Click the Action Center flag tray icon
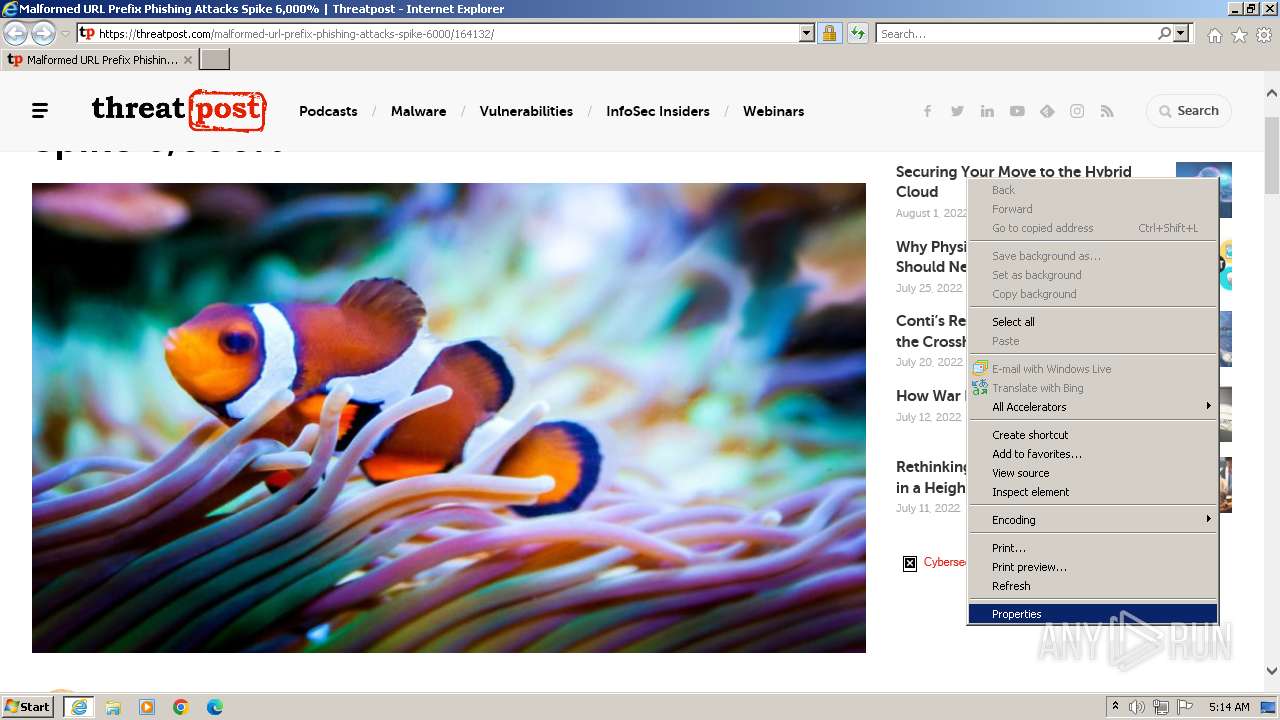This screenshot has width=1280, height=720. click(1185, 707)
